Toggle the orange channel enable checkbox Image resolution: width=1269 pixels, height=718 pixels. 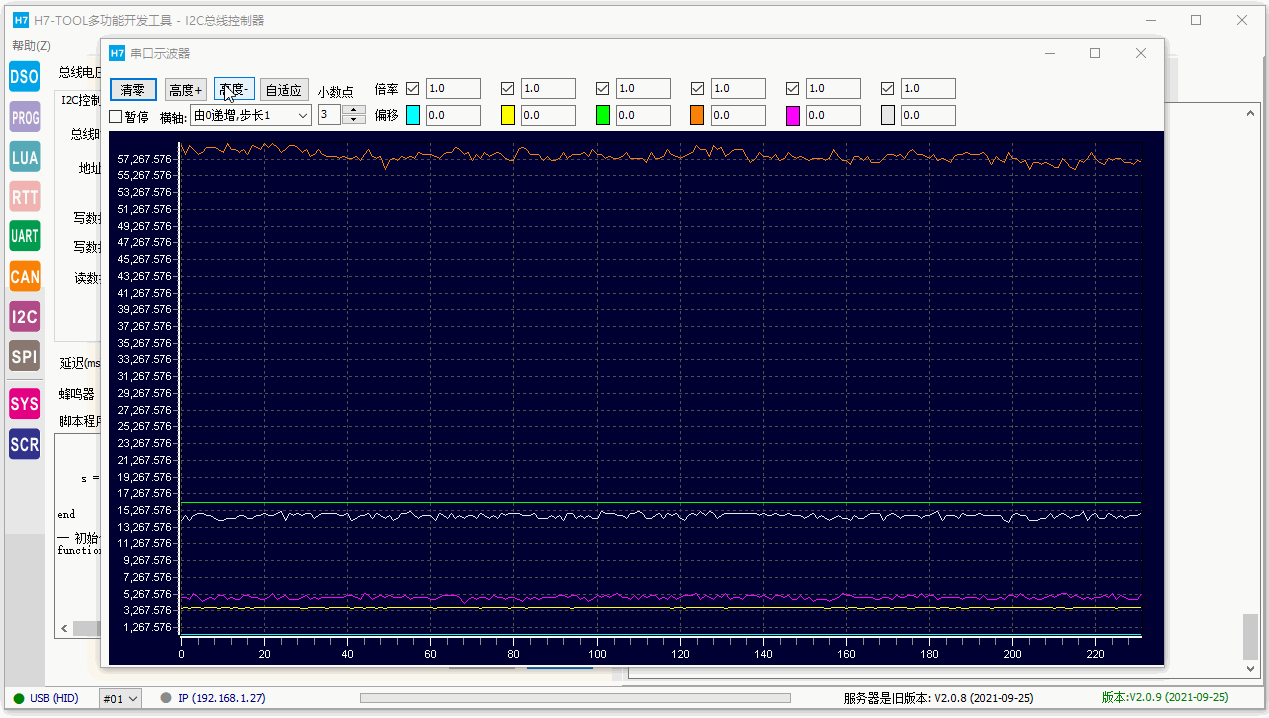(697, 88)
